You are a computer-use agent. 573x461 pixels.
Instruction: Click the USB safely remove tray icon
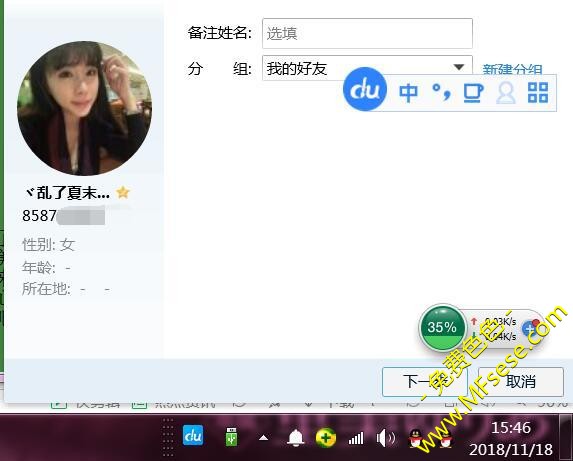pos(231,437)
